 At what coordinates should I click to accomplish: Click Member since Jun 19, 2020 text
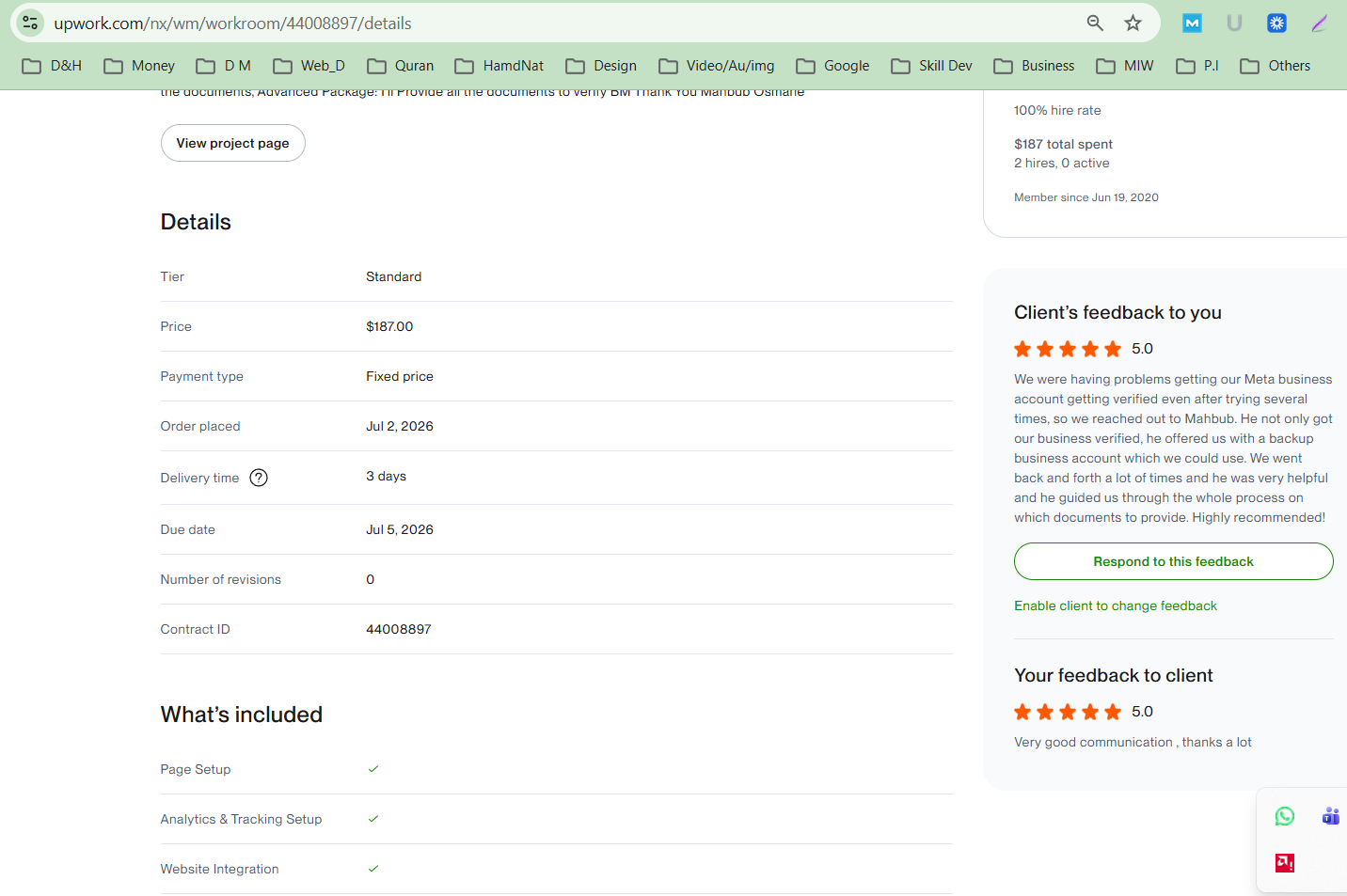pos(1086,197)
